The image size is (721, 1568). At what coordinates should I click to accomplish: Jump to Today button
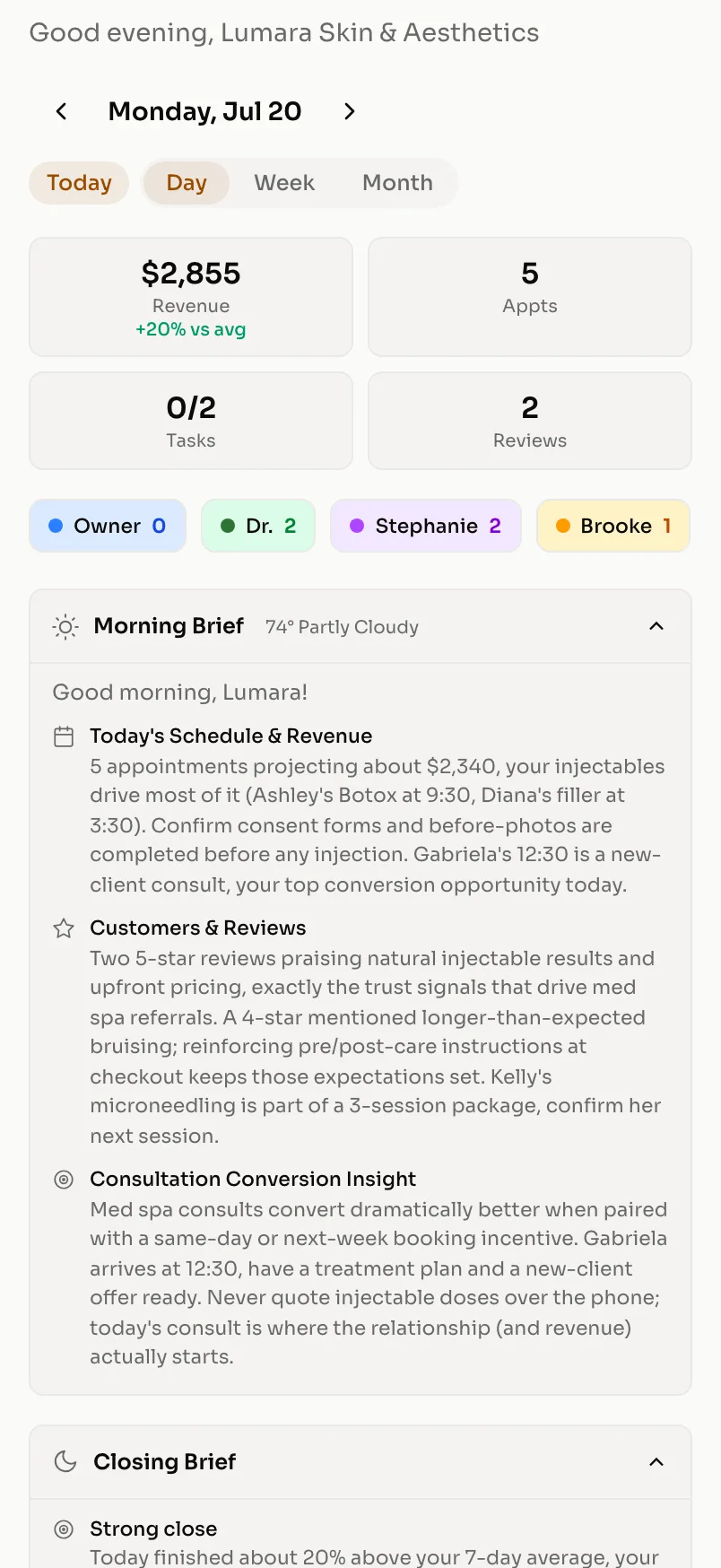click(79, 183)
